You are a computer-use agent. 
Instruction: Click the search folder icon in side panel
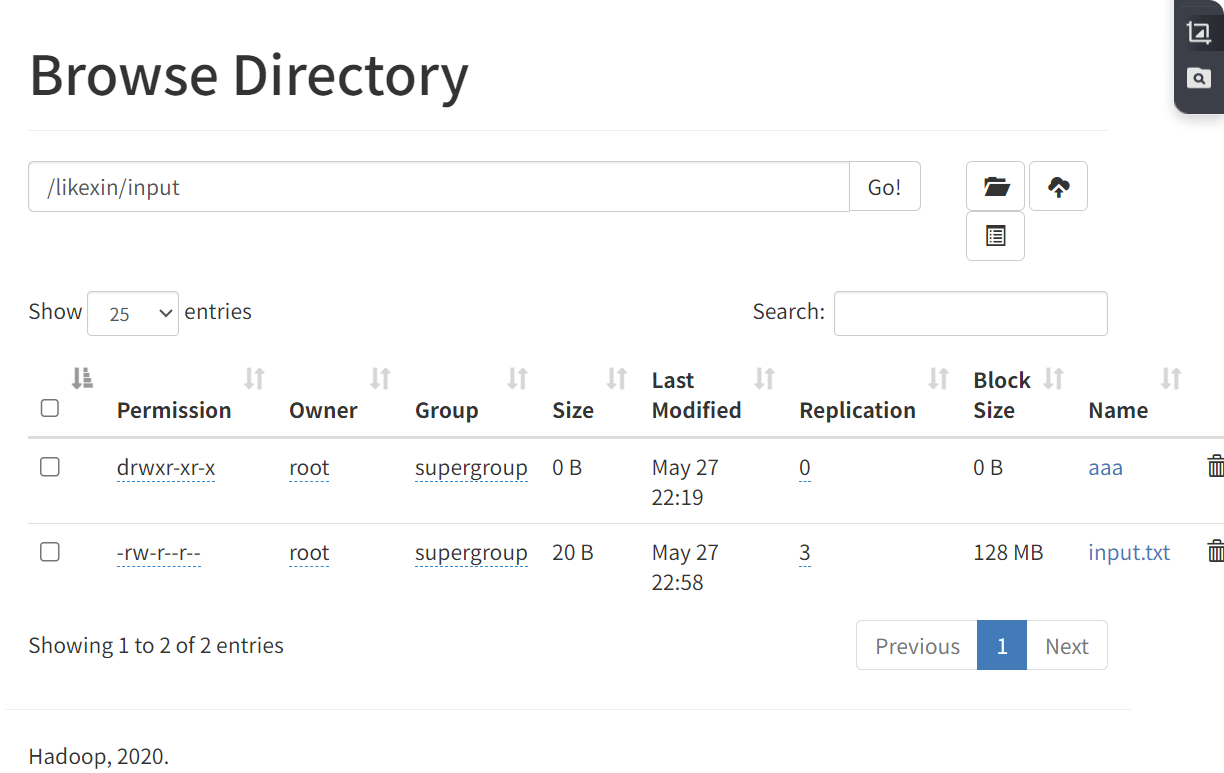pyautogui.click(x=1198, y=78)
